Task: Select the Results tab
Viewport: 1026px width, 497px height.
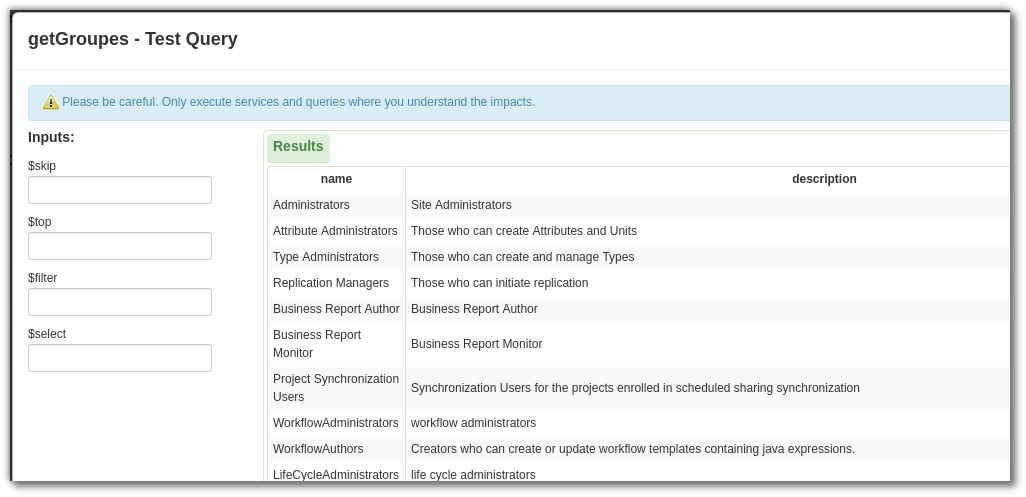Action: 298,147
